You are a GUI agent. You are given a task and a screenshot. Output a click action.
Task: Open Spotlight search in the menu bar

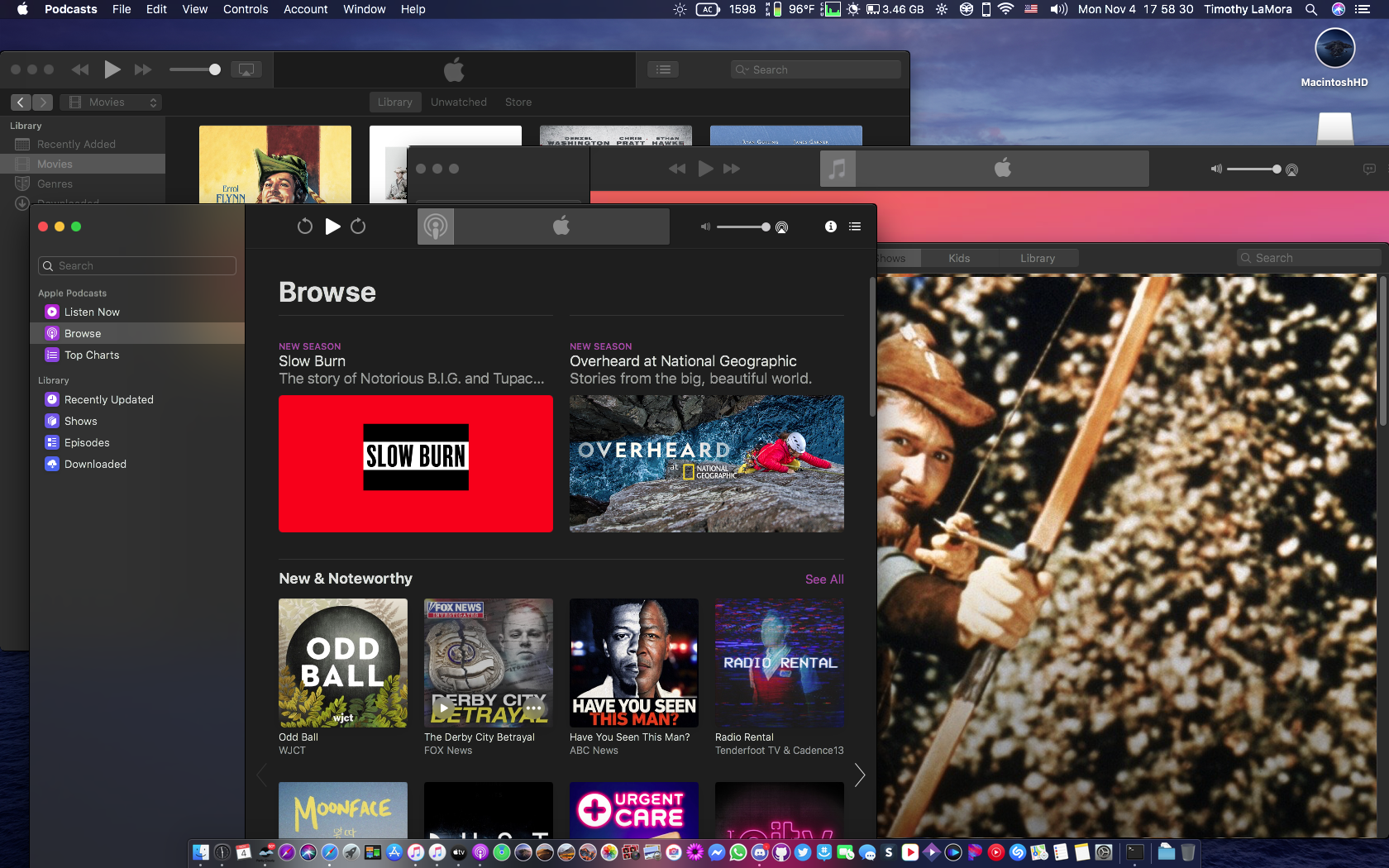tap(1311, 9)
